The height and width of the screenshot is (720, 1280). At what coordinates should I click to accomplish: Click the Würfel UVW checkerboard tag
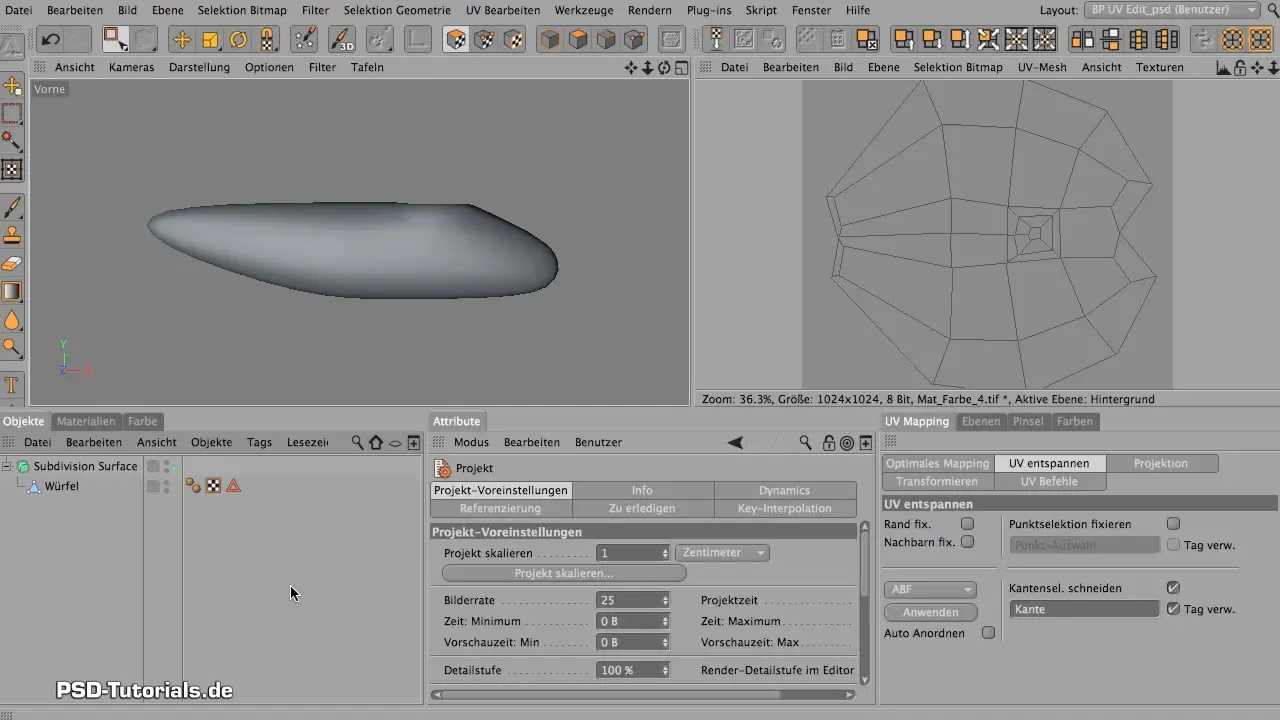pyautogui.click(x=213, y=486)
